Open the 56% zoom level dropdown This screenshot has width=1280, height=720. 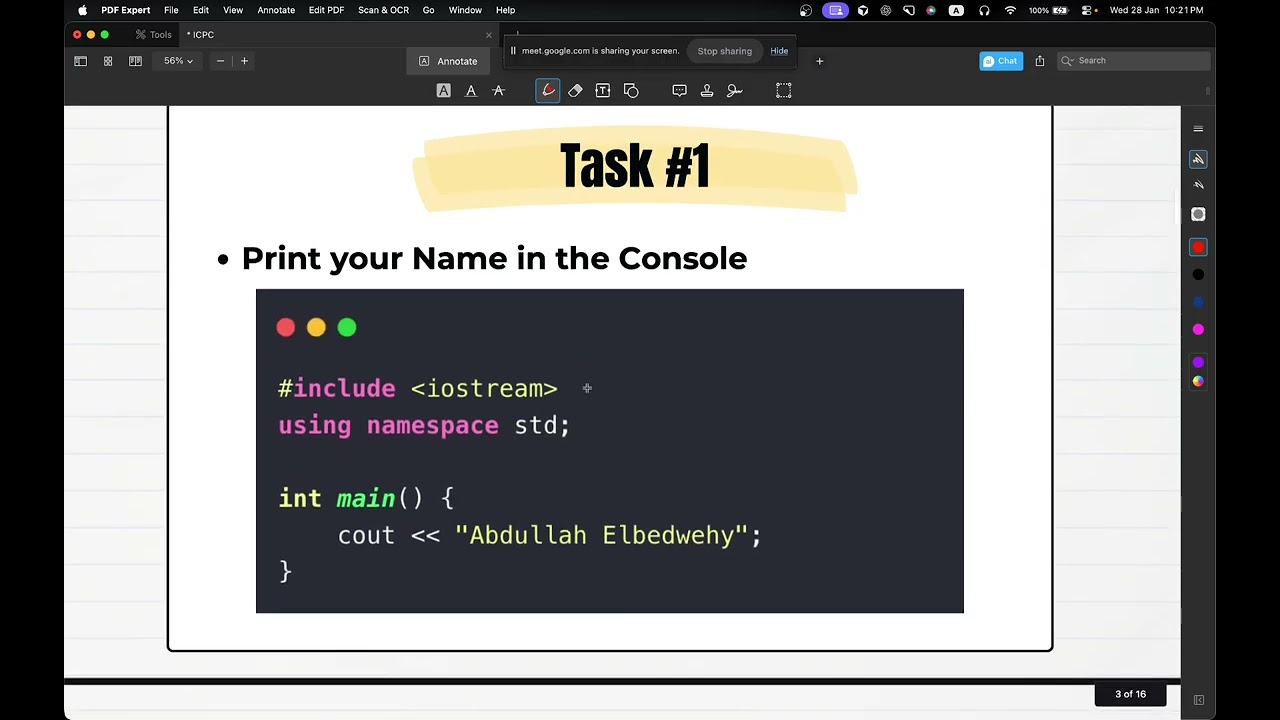(178, 61)
